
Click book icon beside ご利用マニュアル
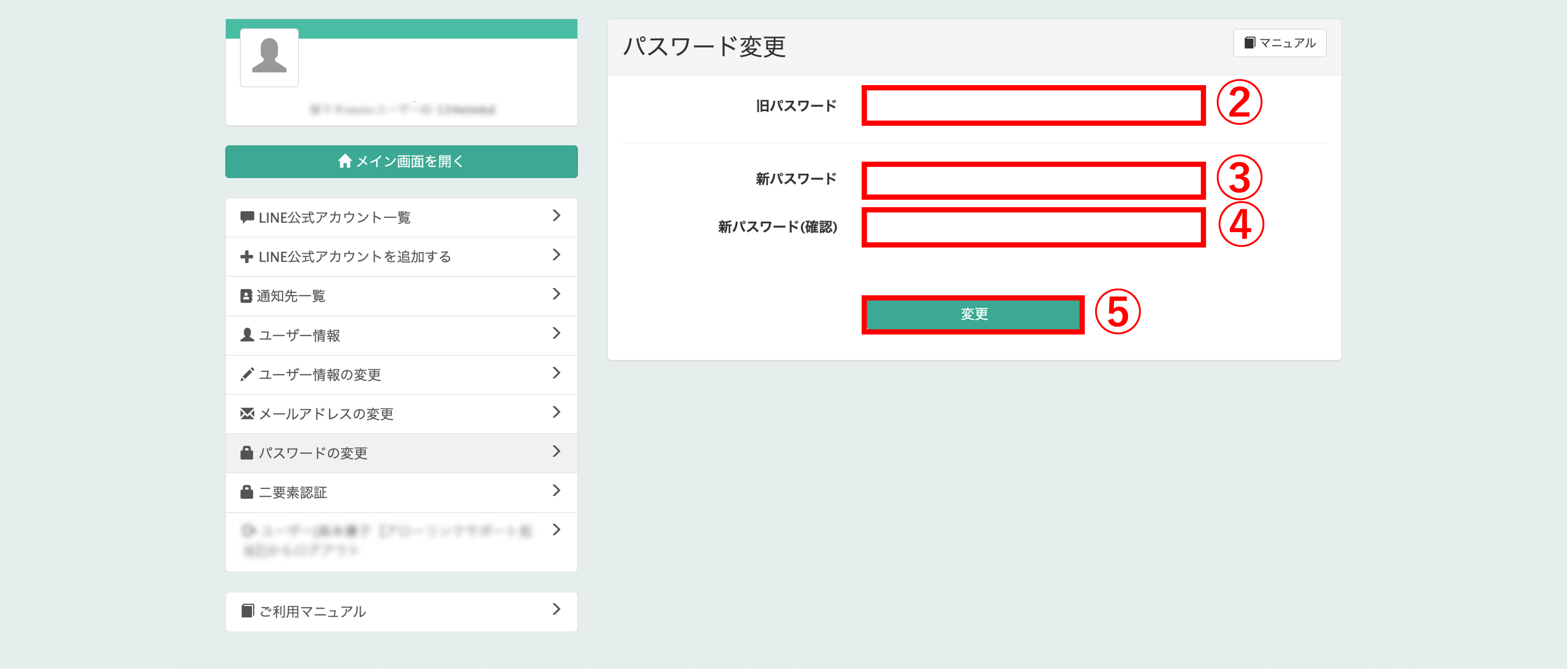[247, 611]
